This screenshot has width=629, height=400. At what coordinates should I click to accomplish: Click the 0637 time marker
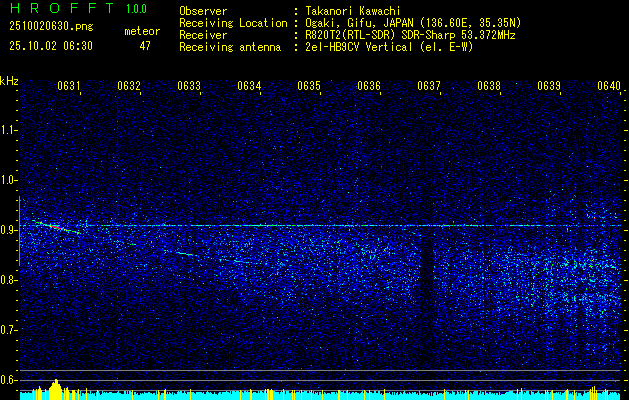tap(429, 86)
